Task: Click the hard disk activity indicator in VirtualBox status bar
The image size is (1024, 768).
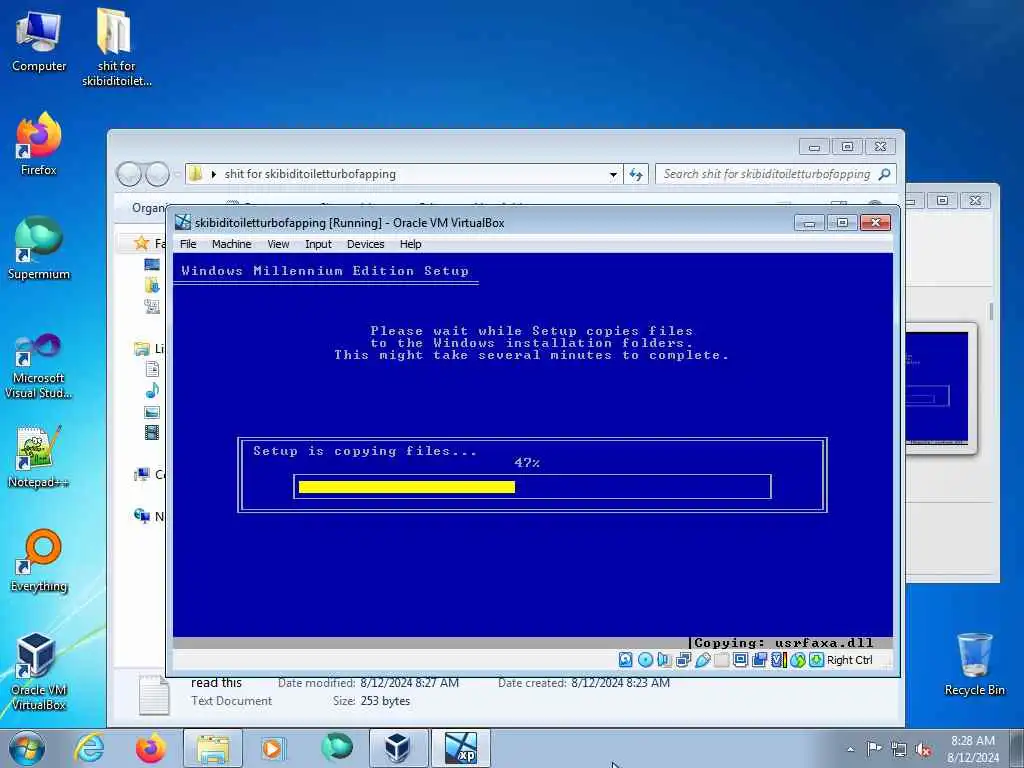Action: 625,660
